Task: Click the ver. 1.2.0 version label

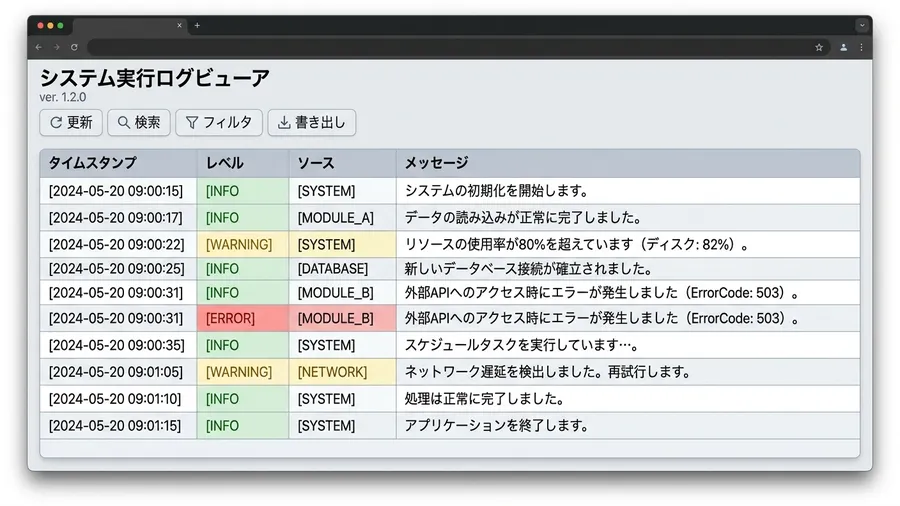Action: point(63,97)
